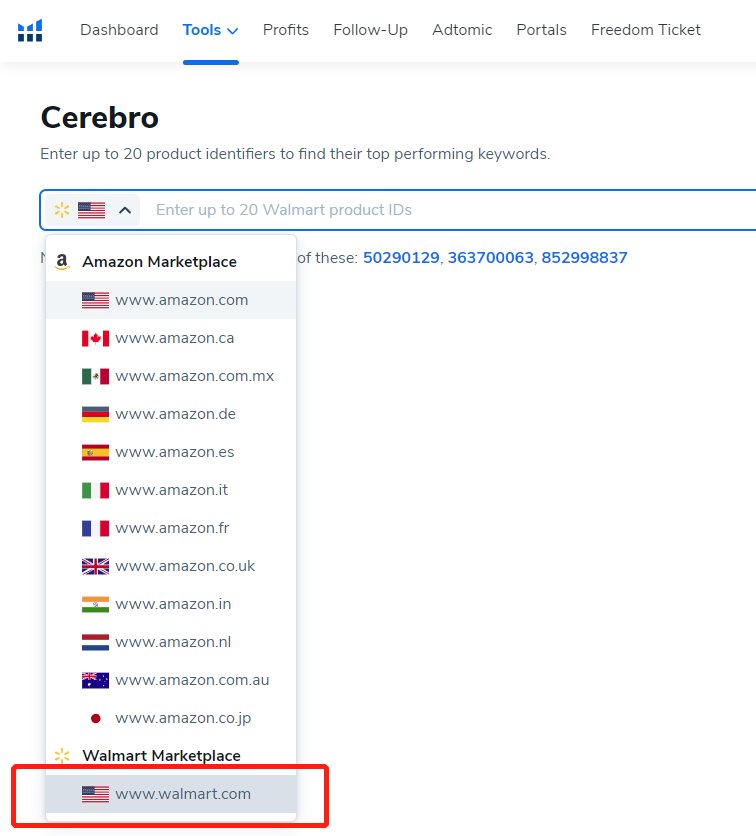Viewport: 756px width, 836px height.
Task: Click the Walmart spark in Walmart Marketplace header
Action: point(62,755)
